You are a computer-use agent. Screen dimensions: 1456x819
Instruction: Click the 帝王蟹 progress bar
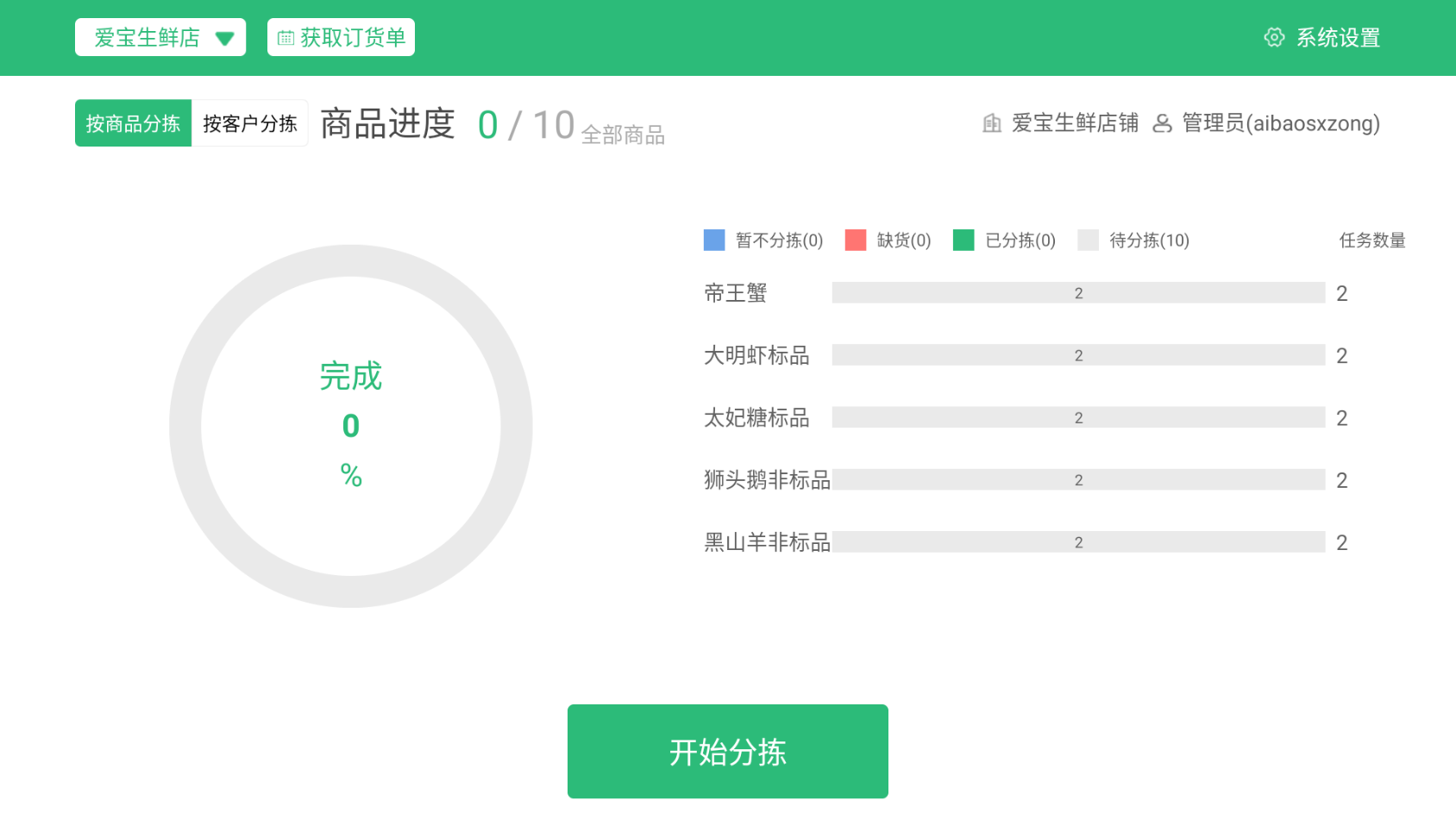point(1078,293)
